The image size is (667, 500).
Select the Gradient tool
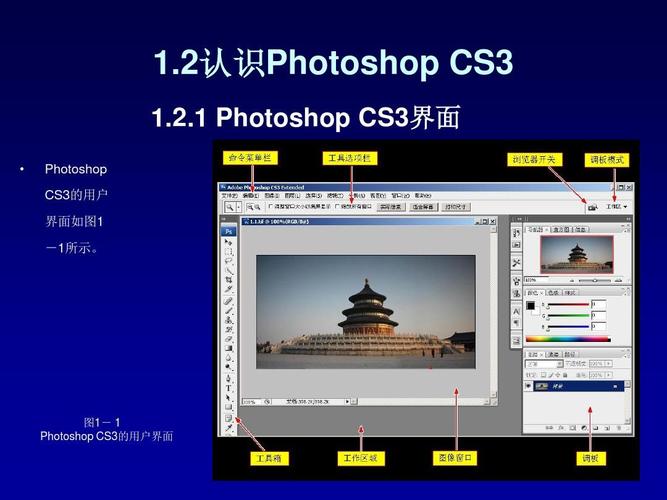(228, 348)
